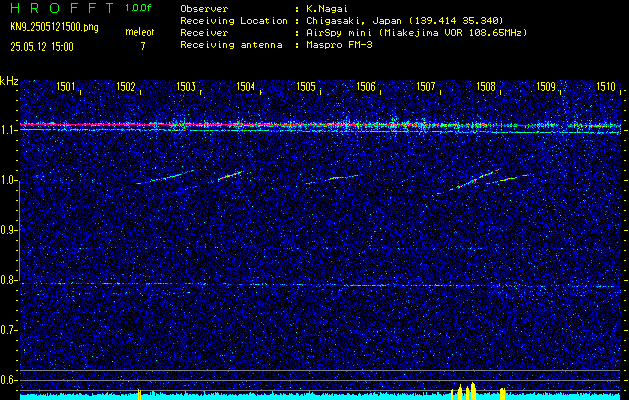
Task: Click the AirSpy mini receiver text
Action: point(417,33)
